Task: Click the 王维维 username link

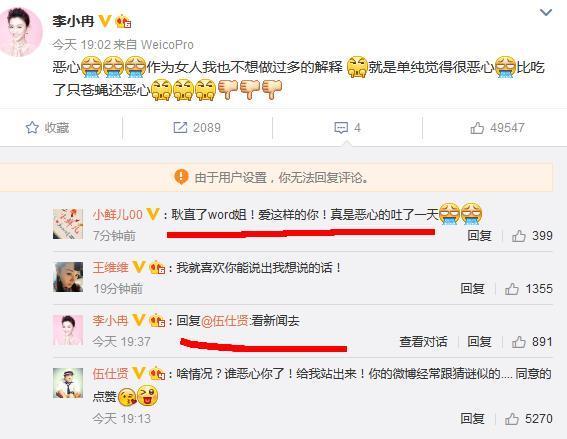Action: 110,268
